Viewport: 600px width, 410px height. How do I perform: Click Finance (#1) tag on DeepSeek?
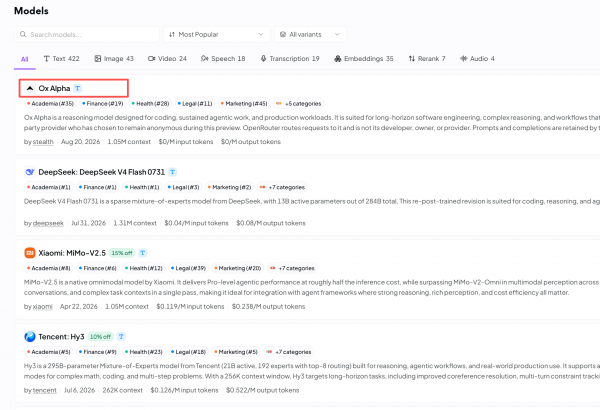point(97,187)
